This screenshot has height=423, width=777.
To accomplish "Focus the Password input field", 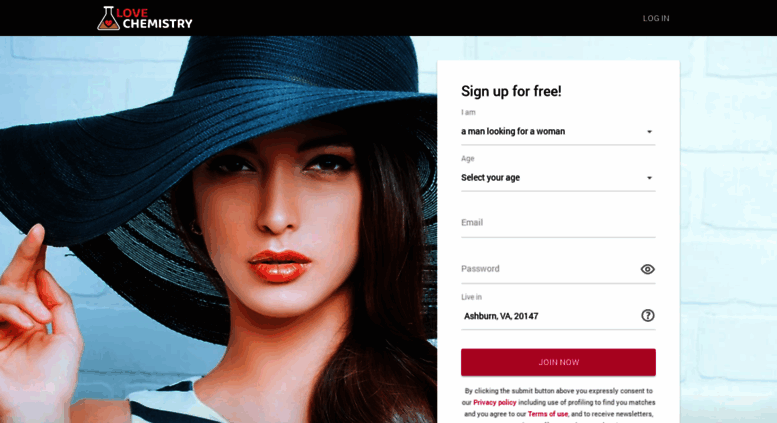I will [x=549, y=269].
